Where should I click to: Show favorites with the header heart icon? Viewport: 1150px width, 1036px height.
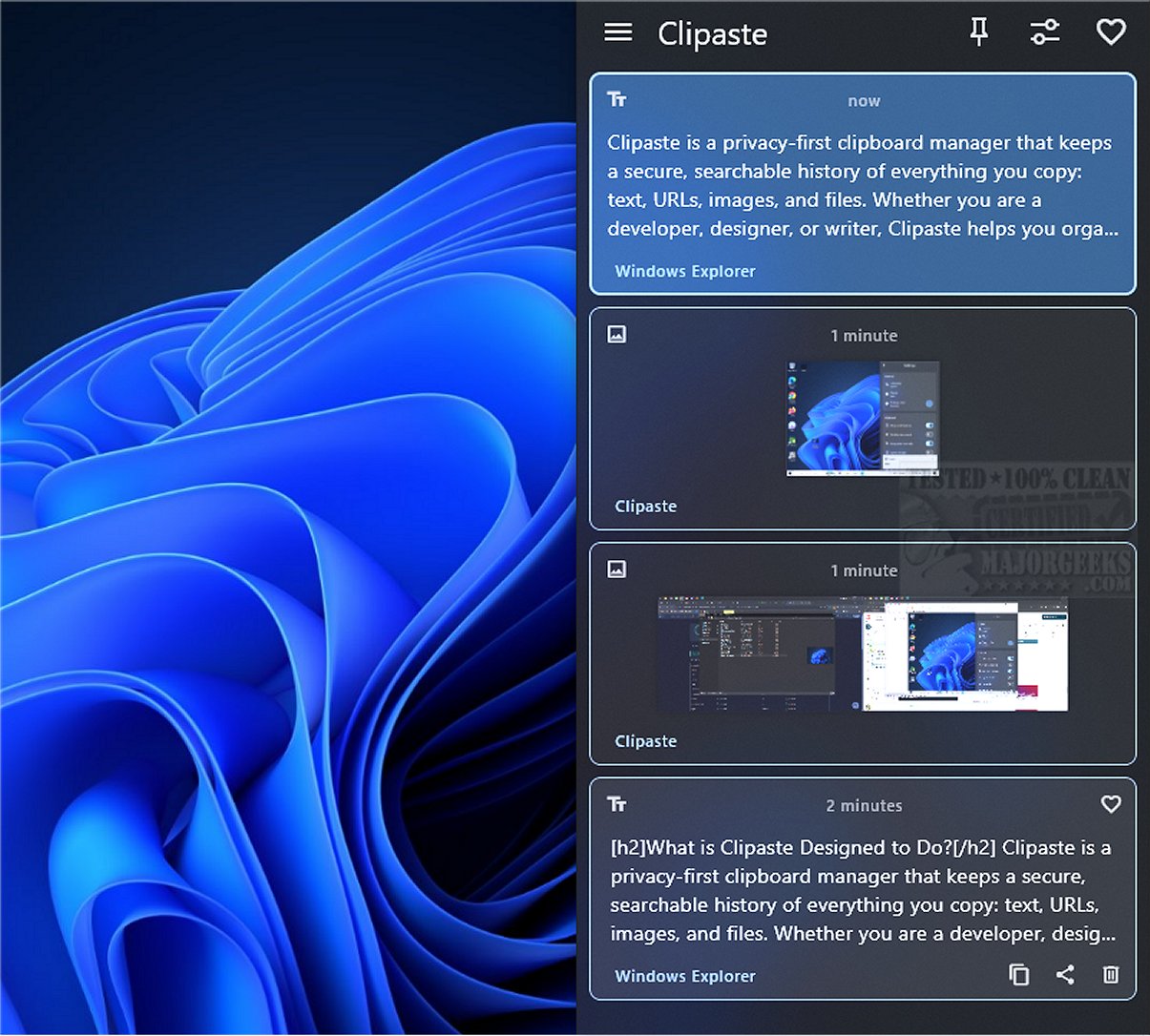[x=1111, y=32]
